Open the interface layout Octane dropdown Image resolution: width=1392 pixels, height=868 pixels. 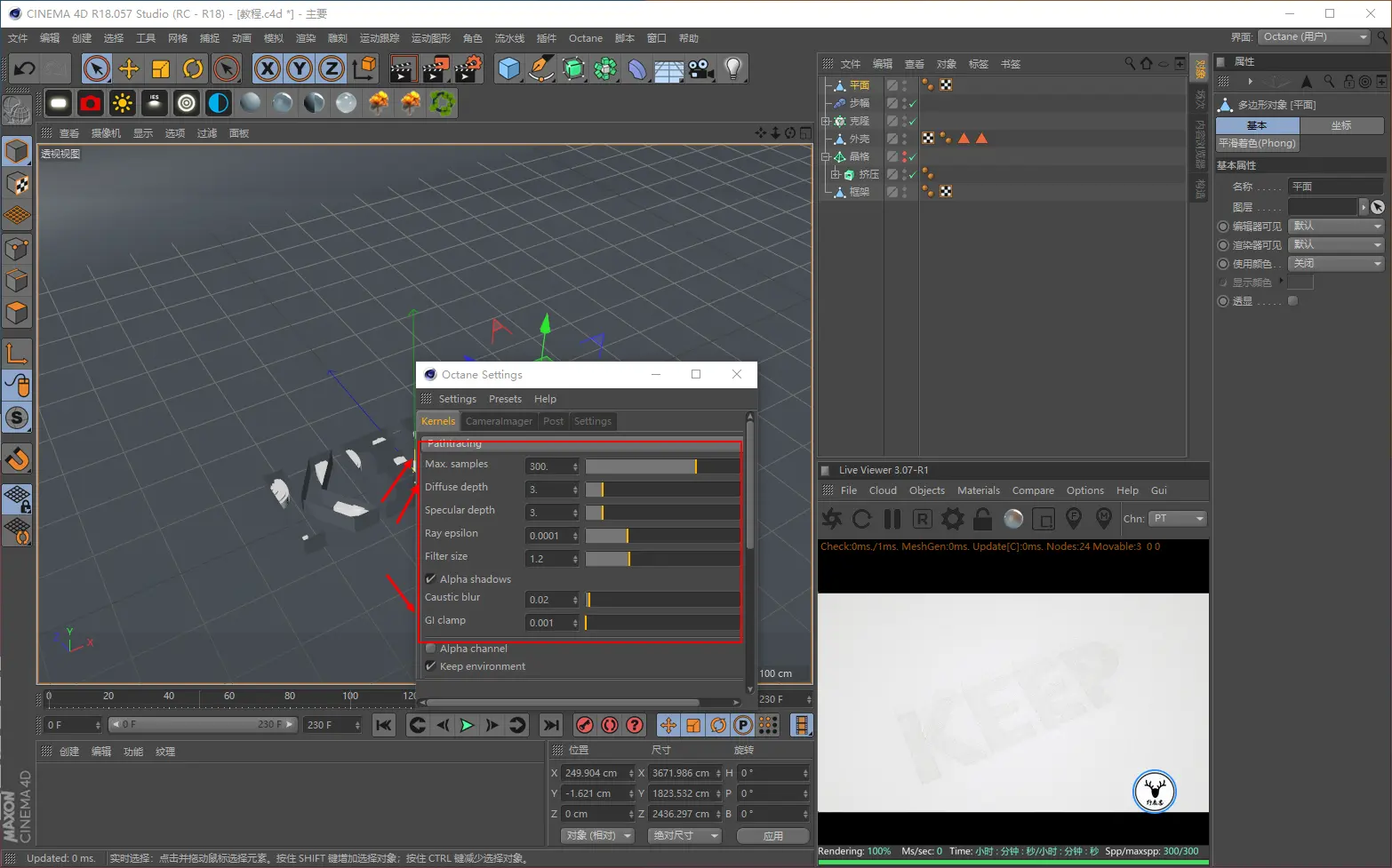click(1315, 36)
